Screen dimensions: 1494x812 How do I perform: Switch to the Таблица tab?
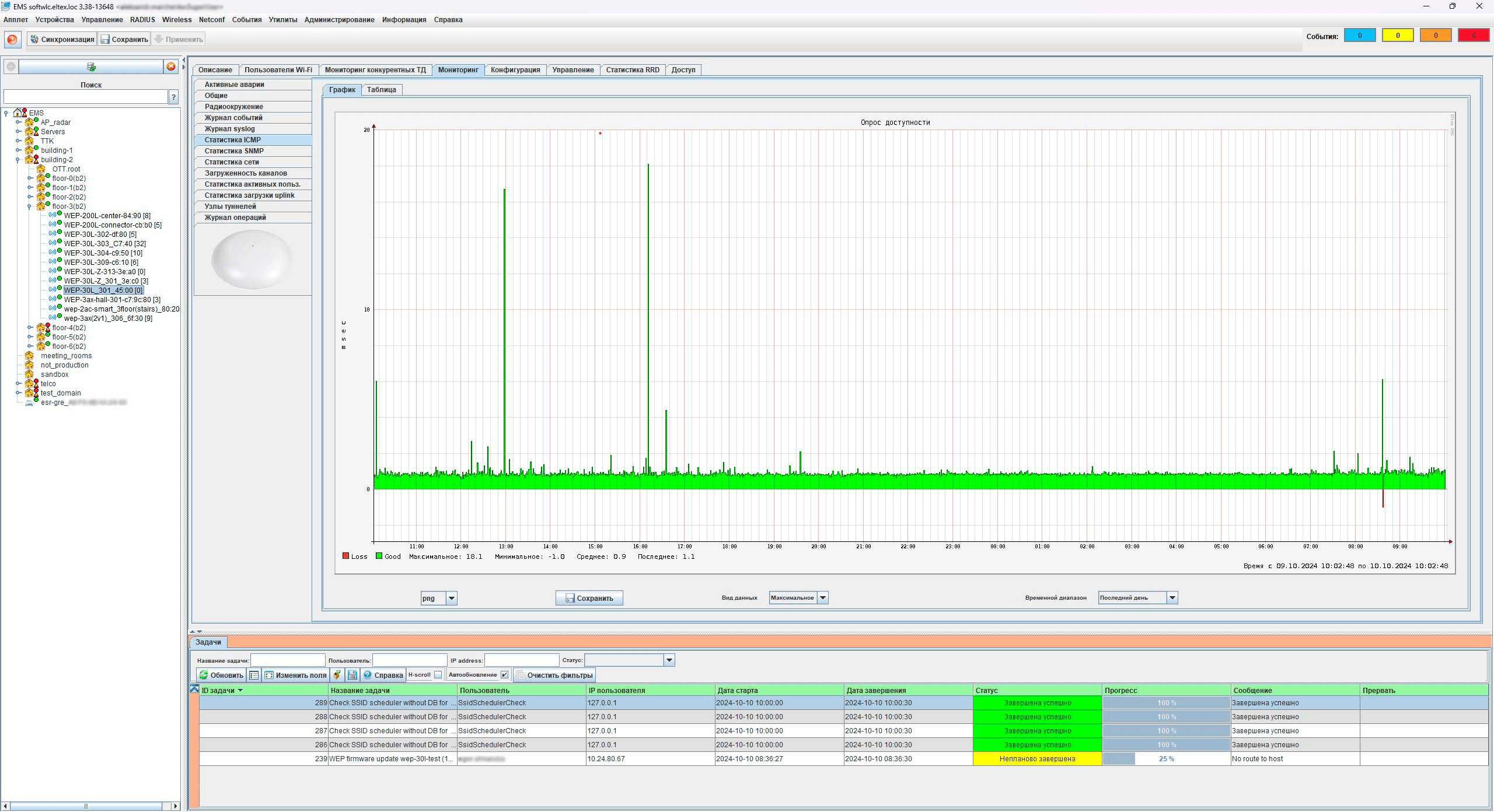pyautogui.click(x=381, y=90)
